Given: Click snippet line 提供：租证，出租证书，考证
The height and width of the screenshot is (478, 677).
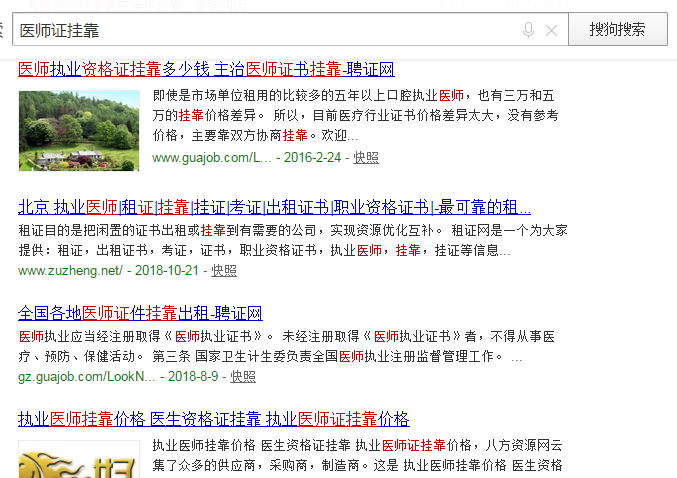Looking at the screenshot, I should 264,250.
